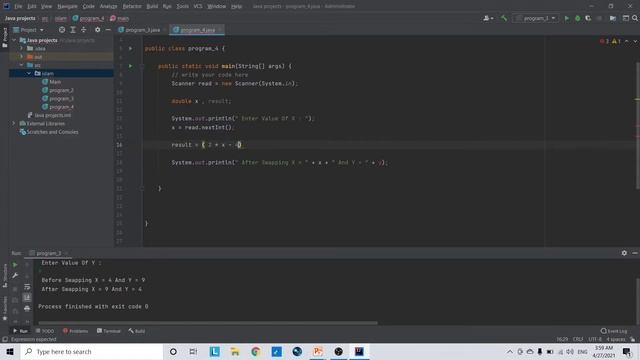Click the console horizontal scrollbar

(x=208, y=323)
